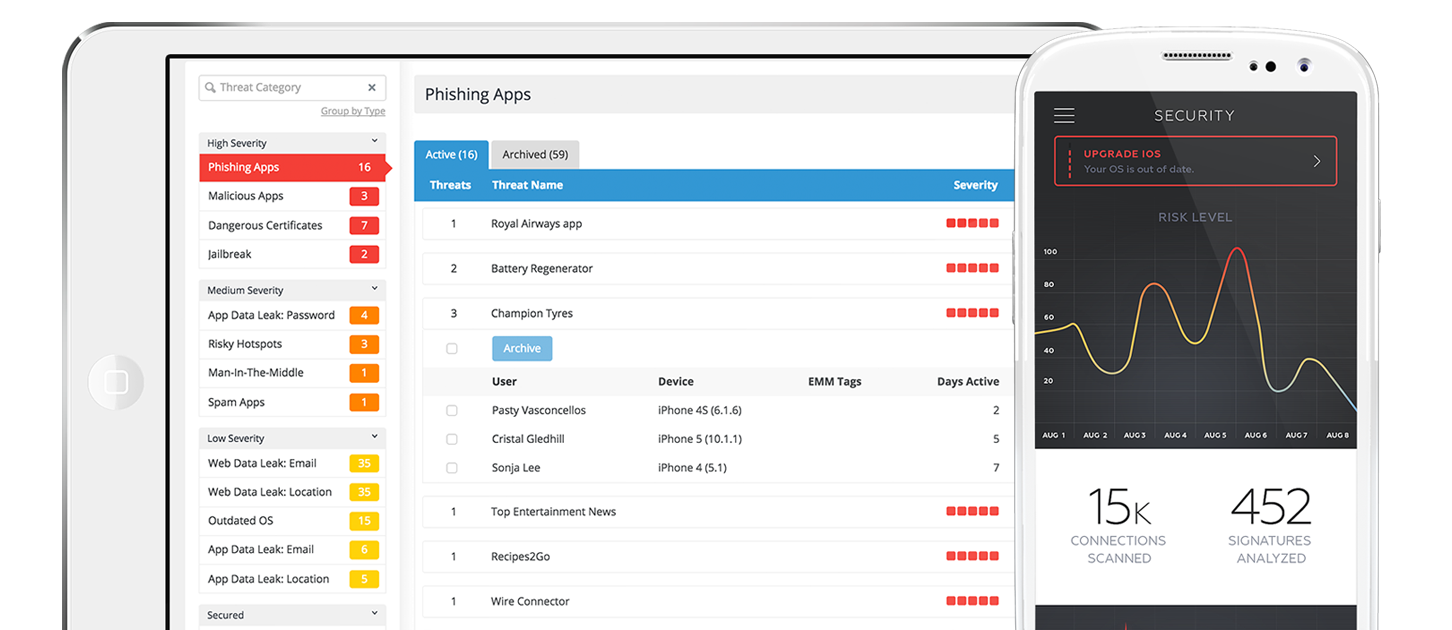This screenshot has width=1452, height=630.
Task: Check the box for Cristal Gledhill
Action: [x=452, y=440]
